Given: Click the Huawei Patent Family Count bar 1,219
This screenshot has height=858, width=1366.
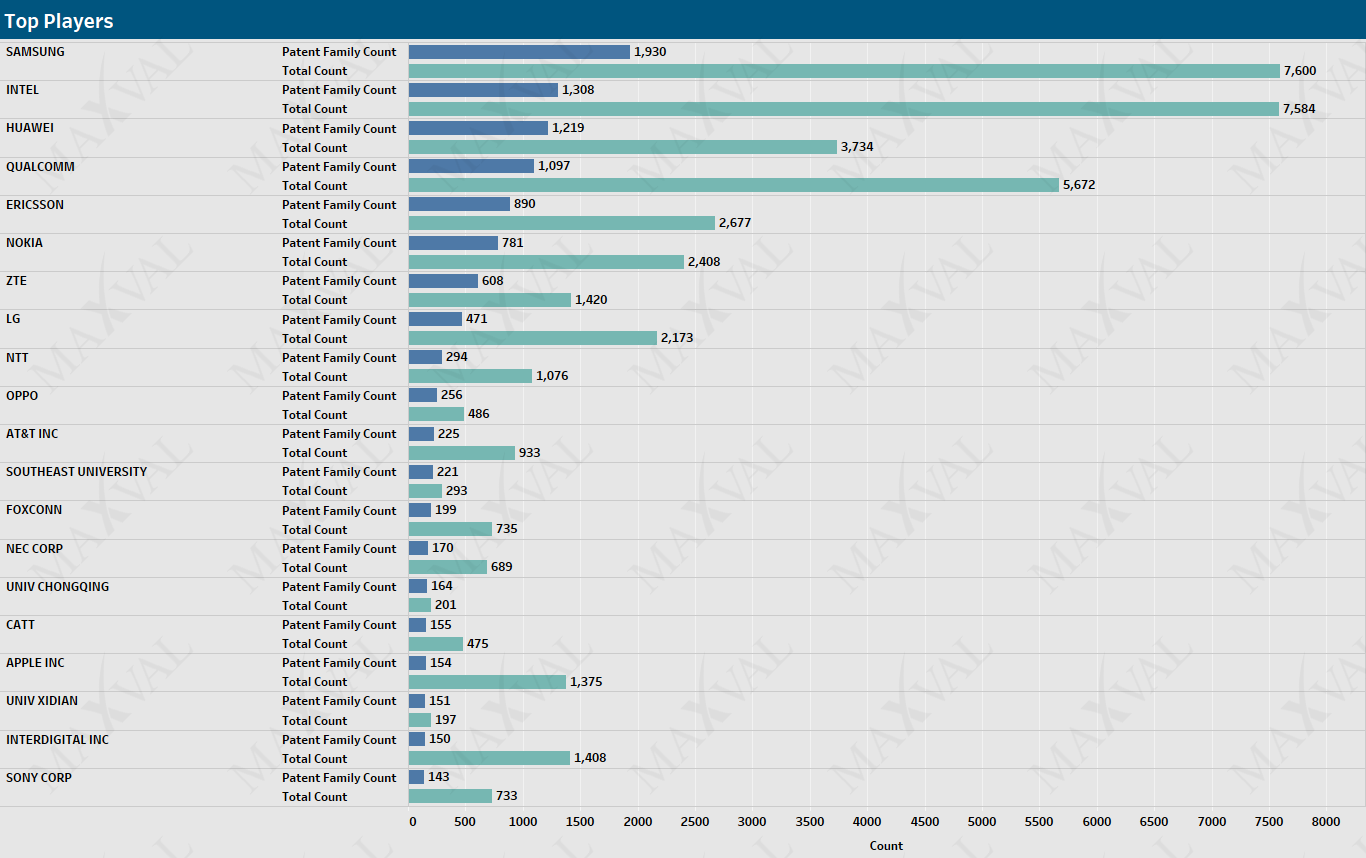Looking at the screenshot, I should point(478,128).
